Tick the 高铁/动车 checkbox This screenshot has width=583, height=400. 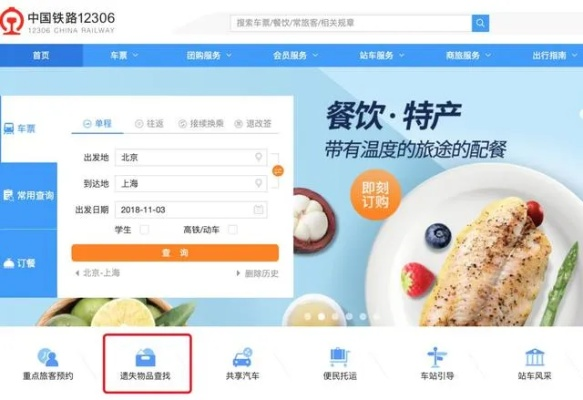(x=233, y=230)
